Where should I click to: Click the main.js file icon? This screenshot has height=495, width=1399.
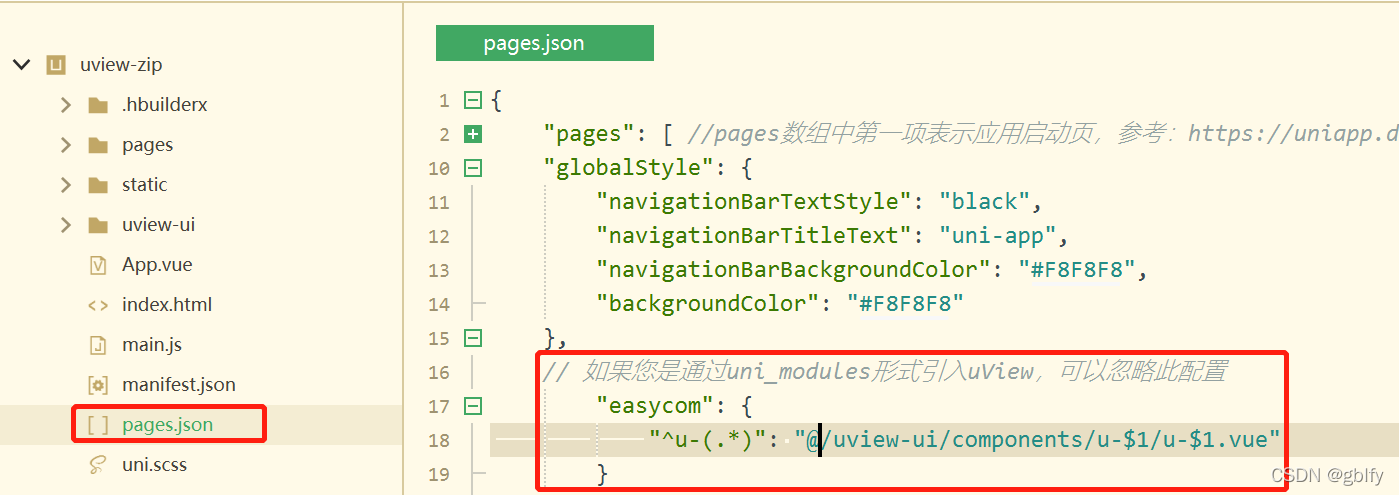(x=98, y=345)
